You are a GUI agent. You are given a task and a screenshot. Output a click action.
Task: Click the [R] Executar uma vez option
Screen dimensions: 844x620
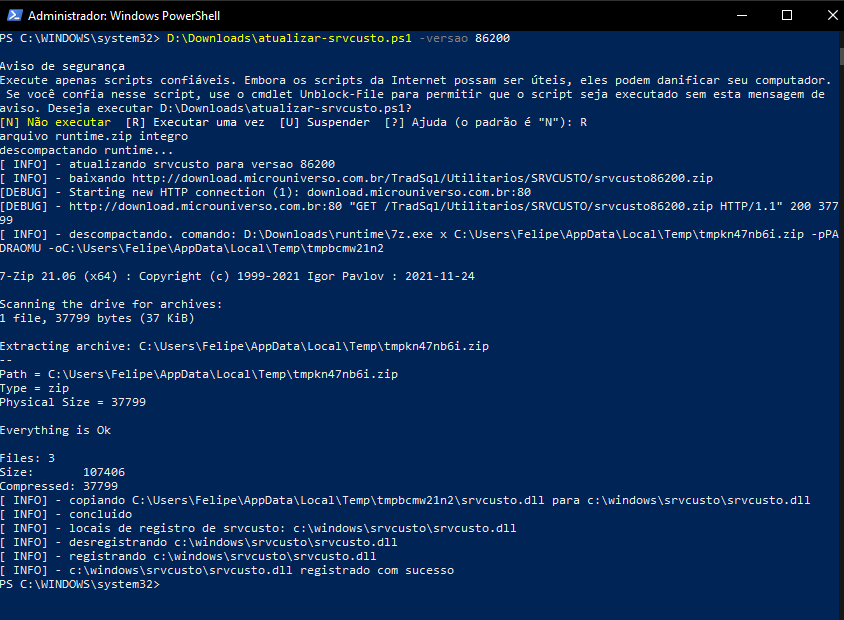point(195,122)
